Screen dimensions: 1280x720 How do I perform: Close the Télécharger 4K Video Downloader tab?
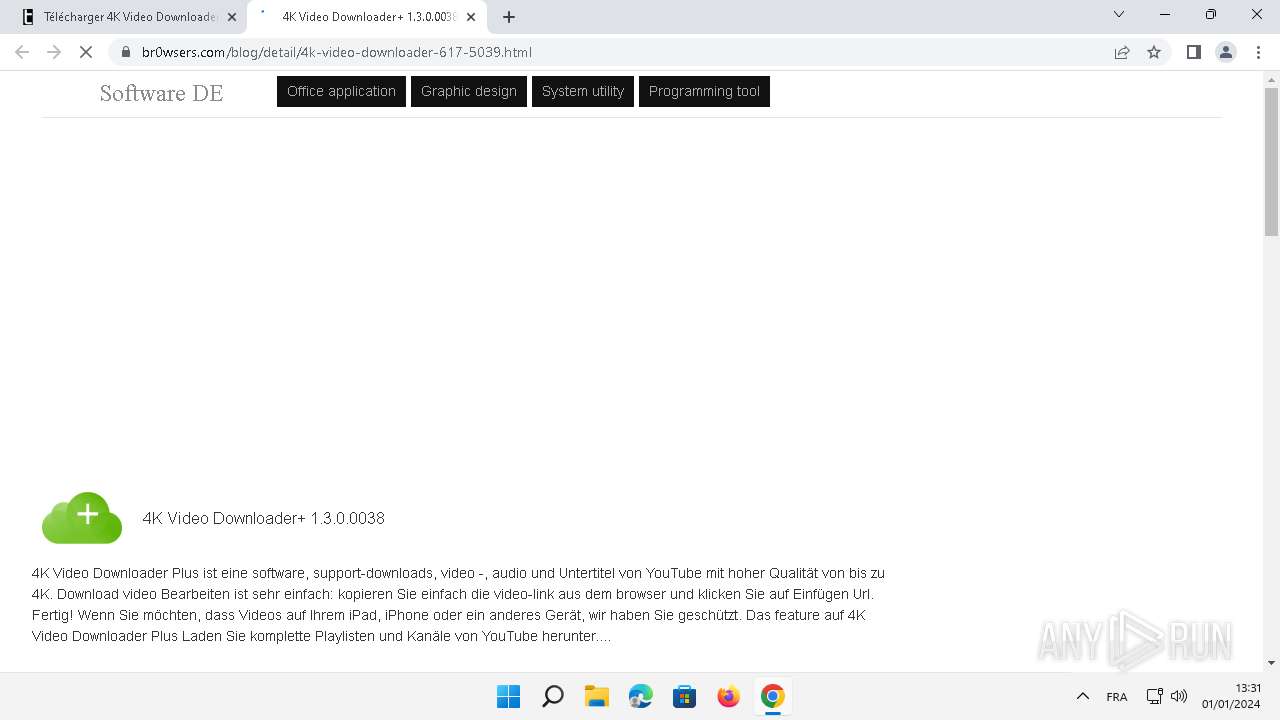pos(232,17)
